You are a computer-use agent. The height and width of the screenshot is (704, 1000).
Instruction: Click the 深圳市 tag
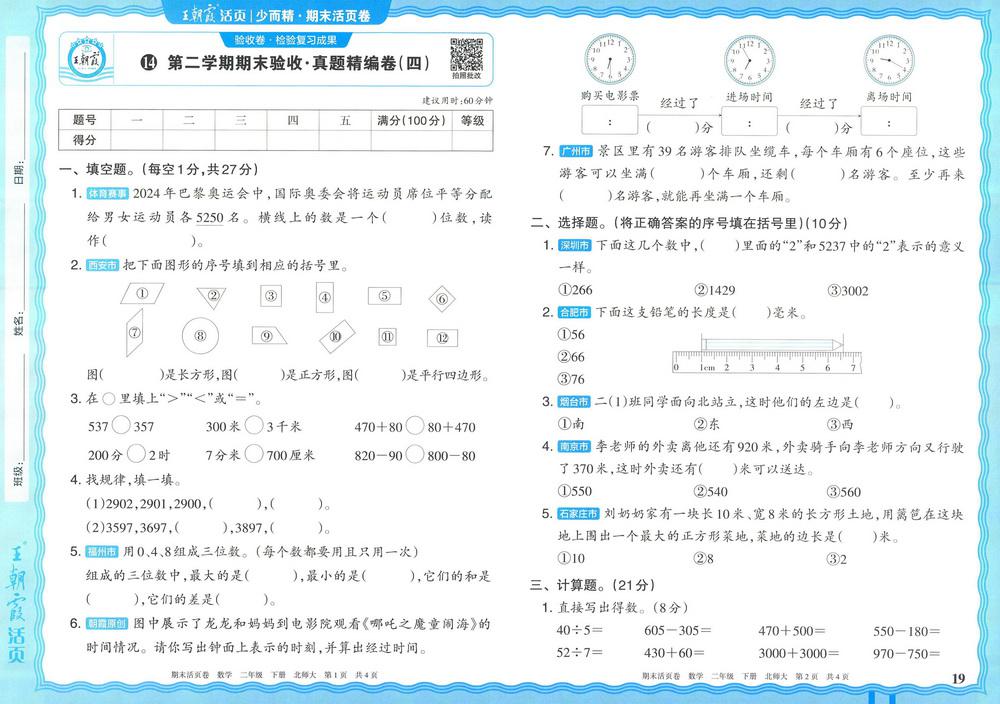(575, 245)
